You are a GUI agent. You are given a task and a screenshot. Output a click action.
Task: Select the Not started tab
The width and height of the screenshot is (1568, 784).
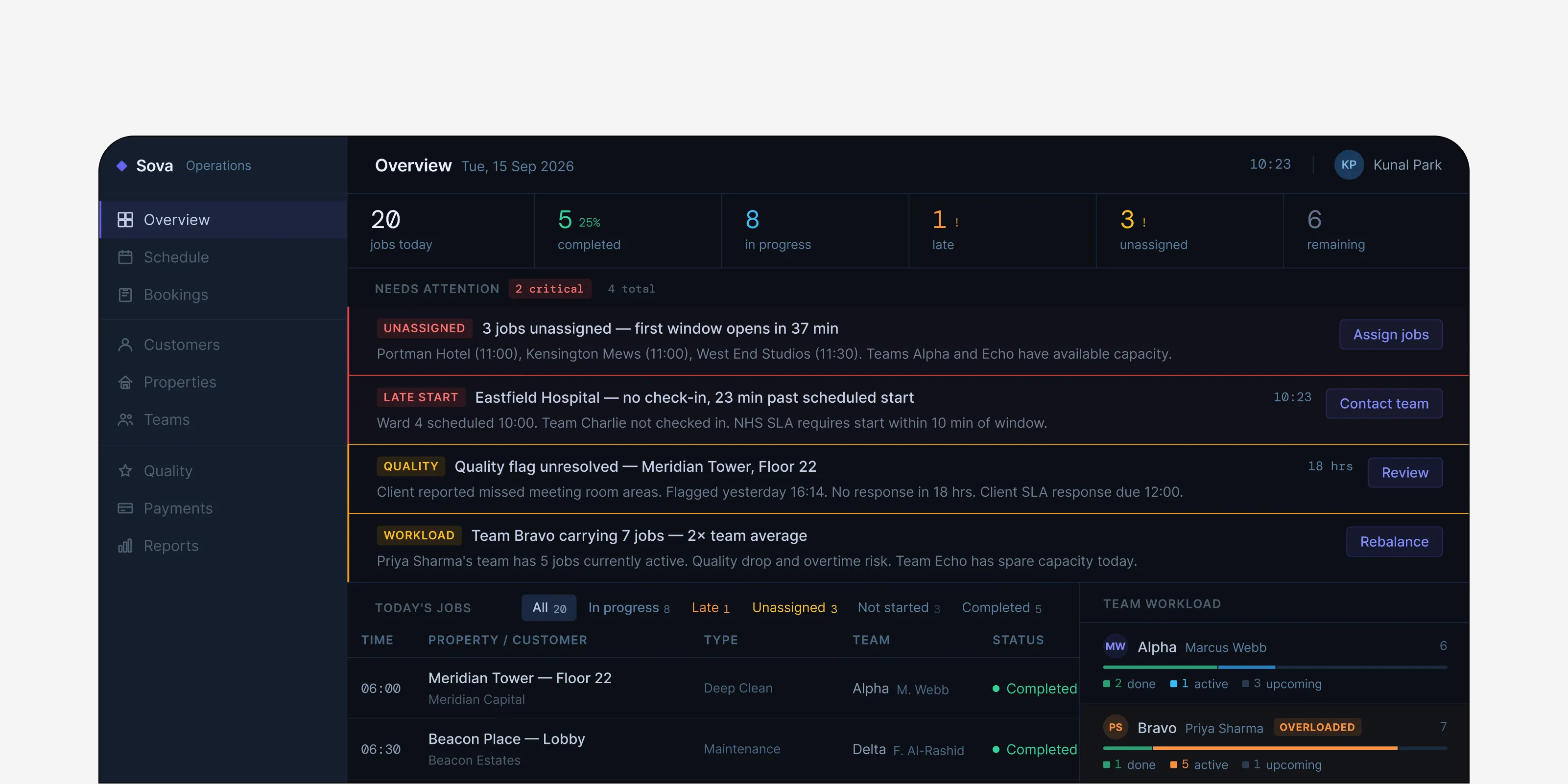point(899,608)
